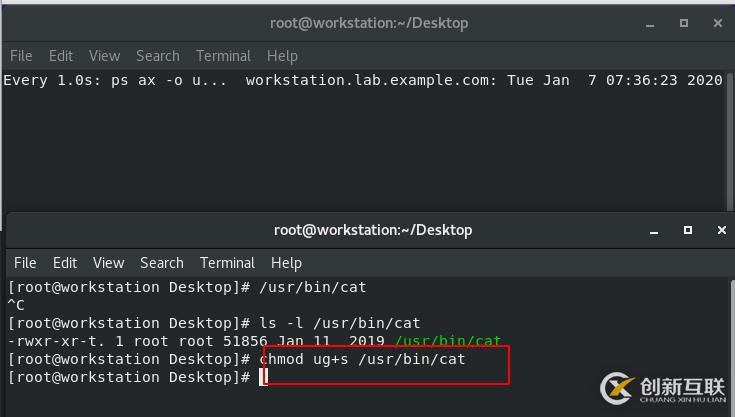Maximize the front terminal window
The width and height of the screenshot is (735, 417).
[688, 230]
